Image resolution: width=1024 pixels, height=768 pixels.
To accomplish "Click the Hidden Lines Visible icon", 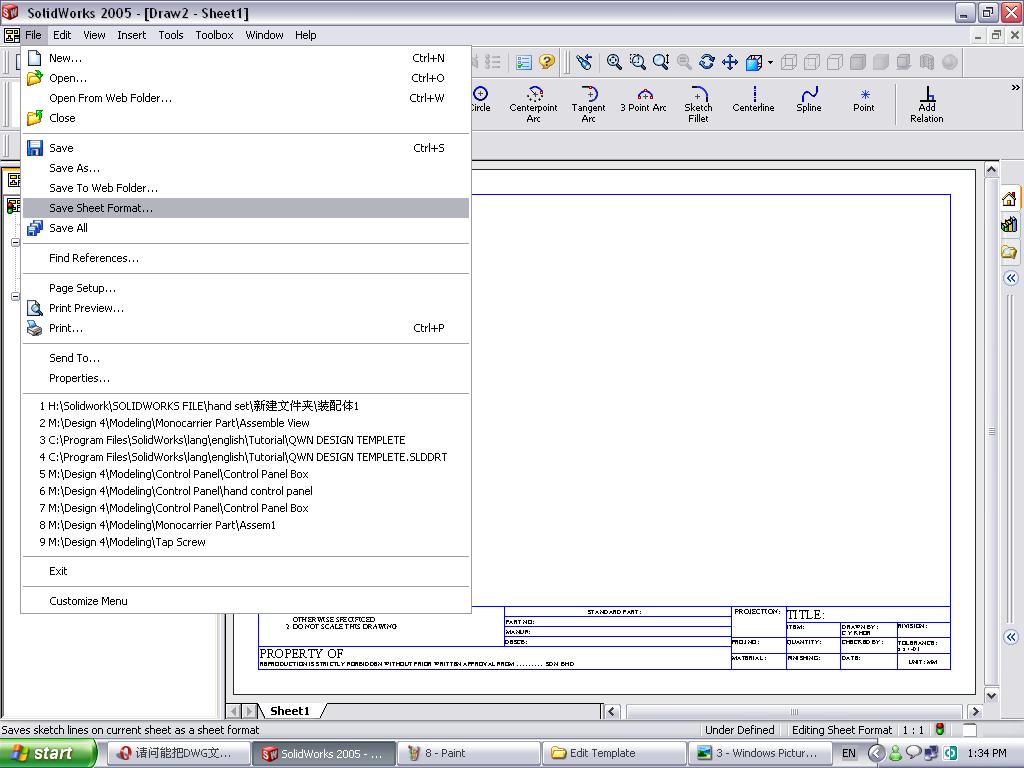I will coord(812,62).
